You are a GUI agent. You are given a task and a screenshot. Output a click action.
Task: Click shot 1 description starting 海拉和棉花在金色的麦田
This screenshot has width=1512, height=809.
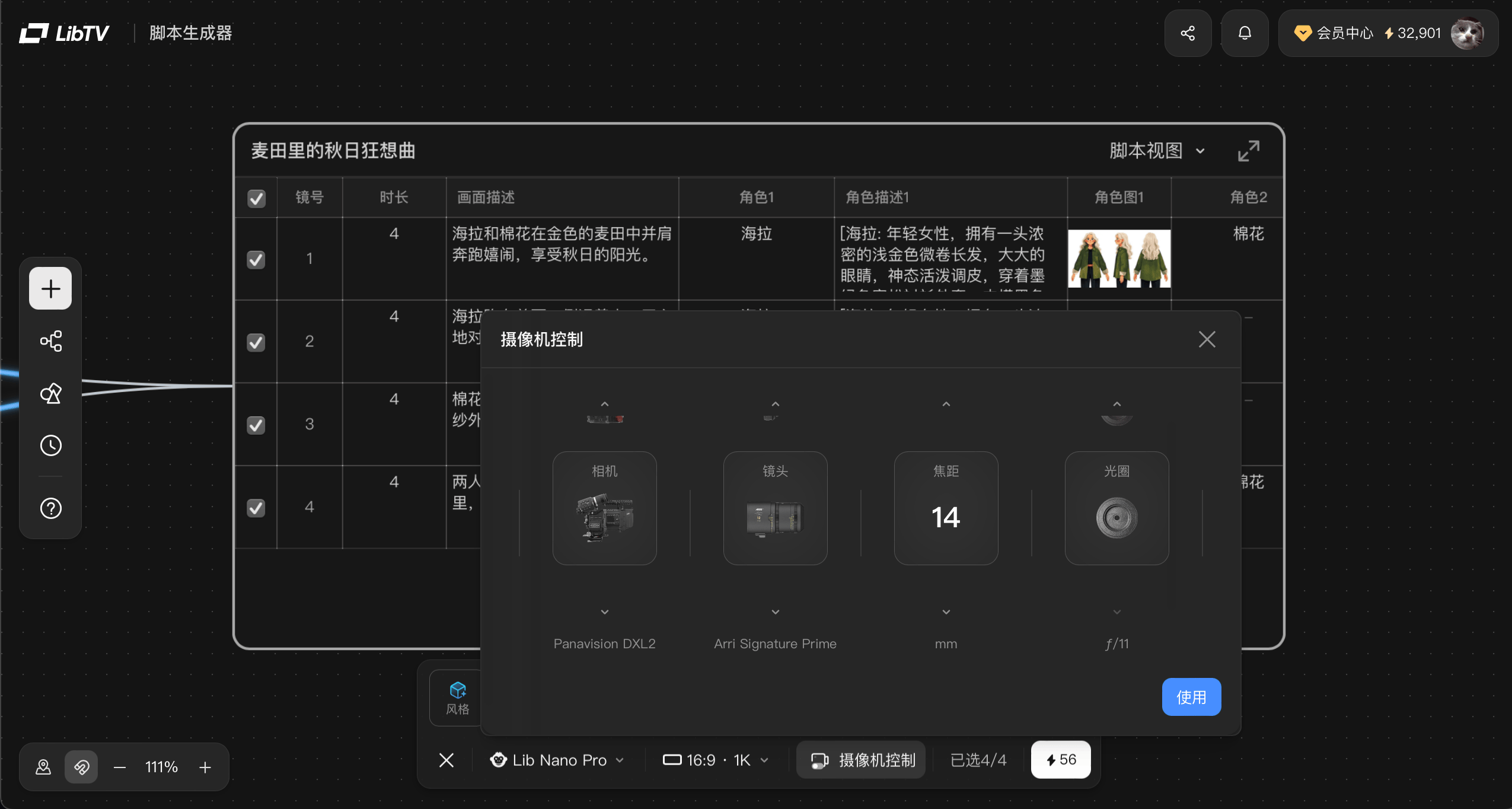click(x=562, y=244)
